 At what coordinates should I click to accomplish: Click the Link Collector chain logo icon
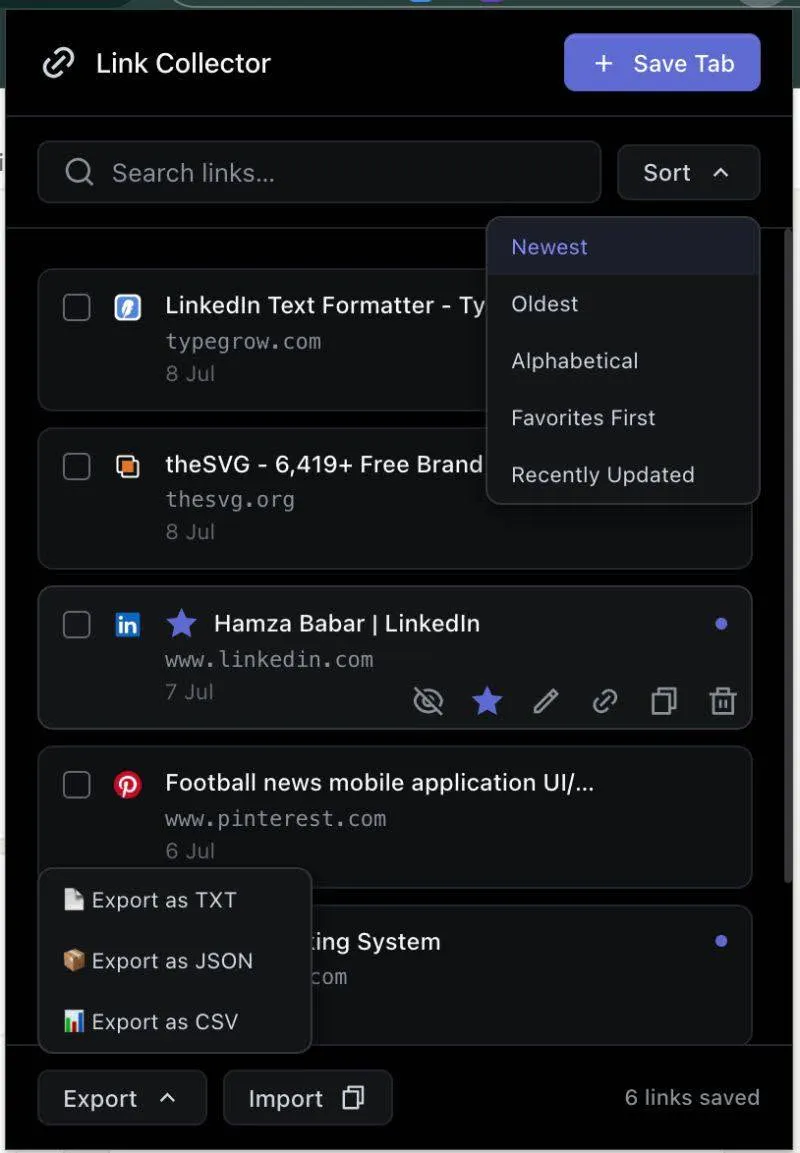tap(58, 63)
